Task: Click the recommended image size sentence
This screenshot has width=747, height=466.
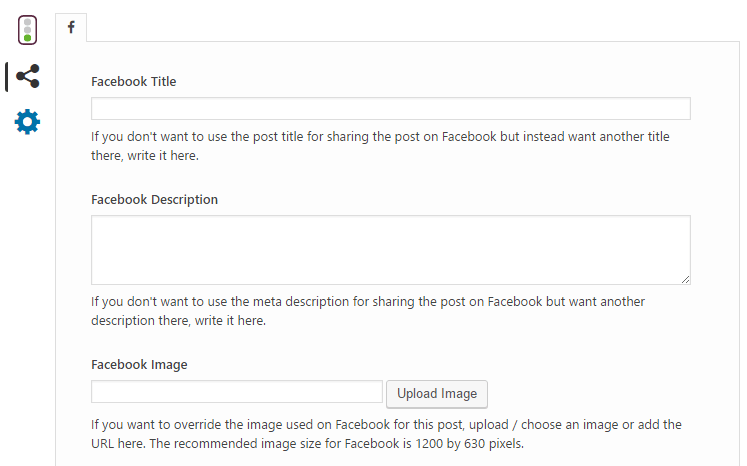Action: coord(337,444)
